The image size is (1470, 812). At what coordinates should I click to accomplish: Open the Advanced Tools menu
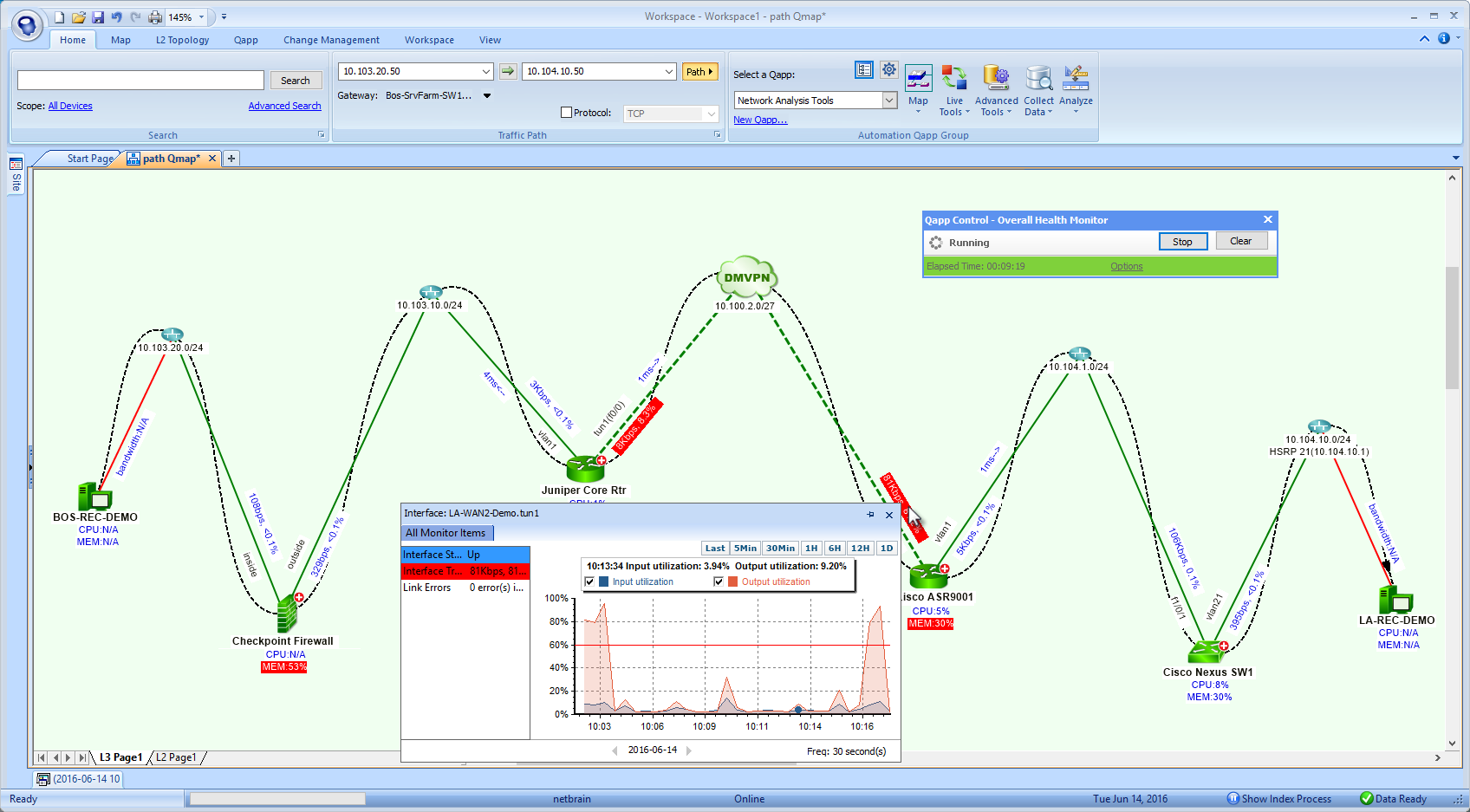[997, 90]
